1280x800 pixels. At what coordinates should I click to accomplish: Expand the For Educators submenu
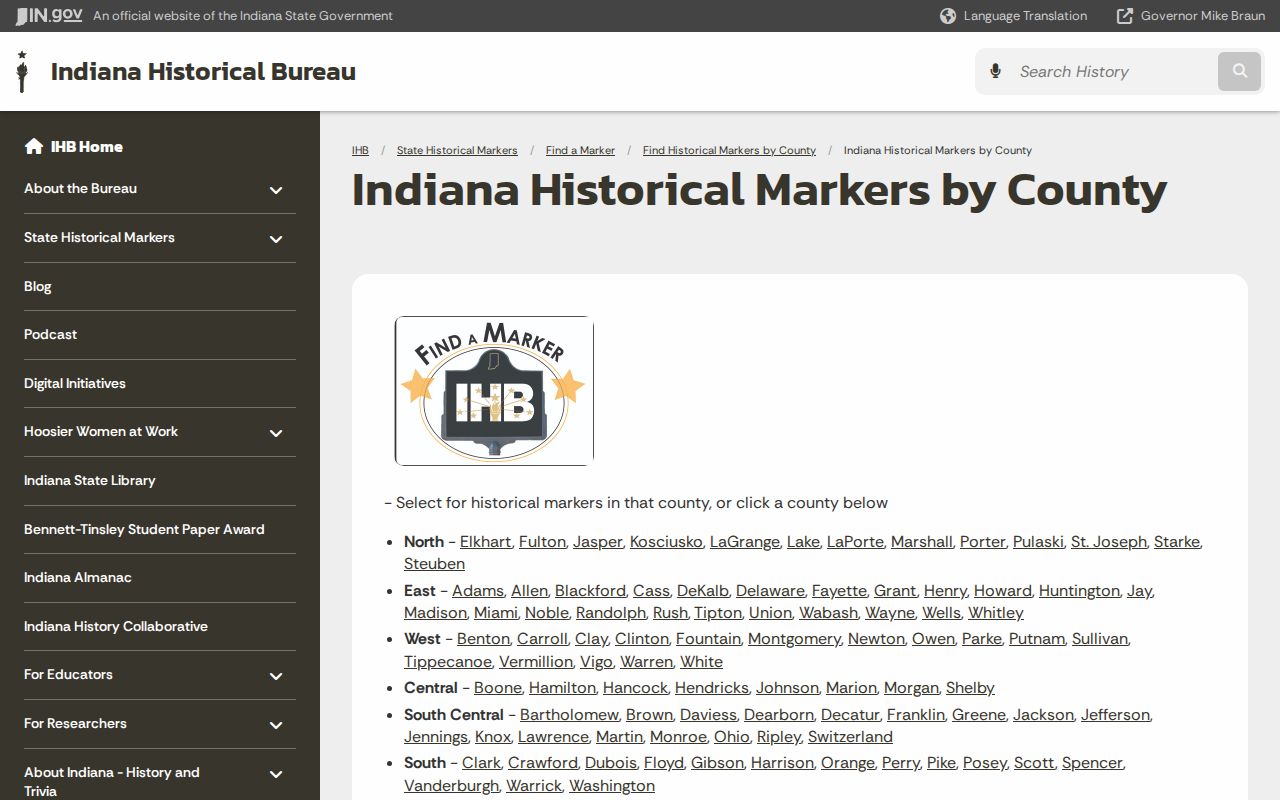[276, 676]
